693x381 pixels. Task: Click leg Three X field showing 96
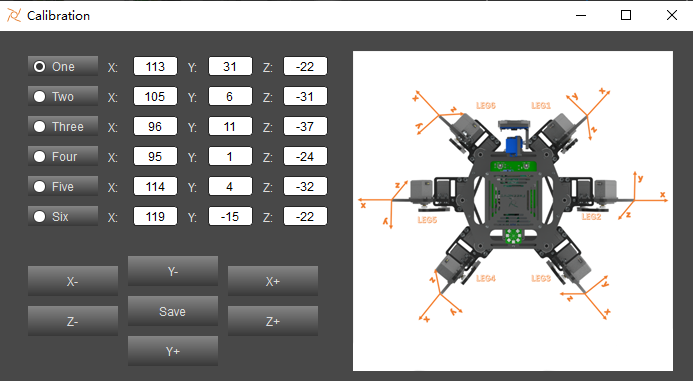pos(155,126)
